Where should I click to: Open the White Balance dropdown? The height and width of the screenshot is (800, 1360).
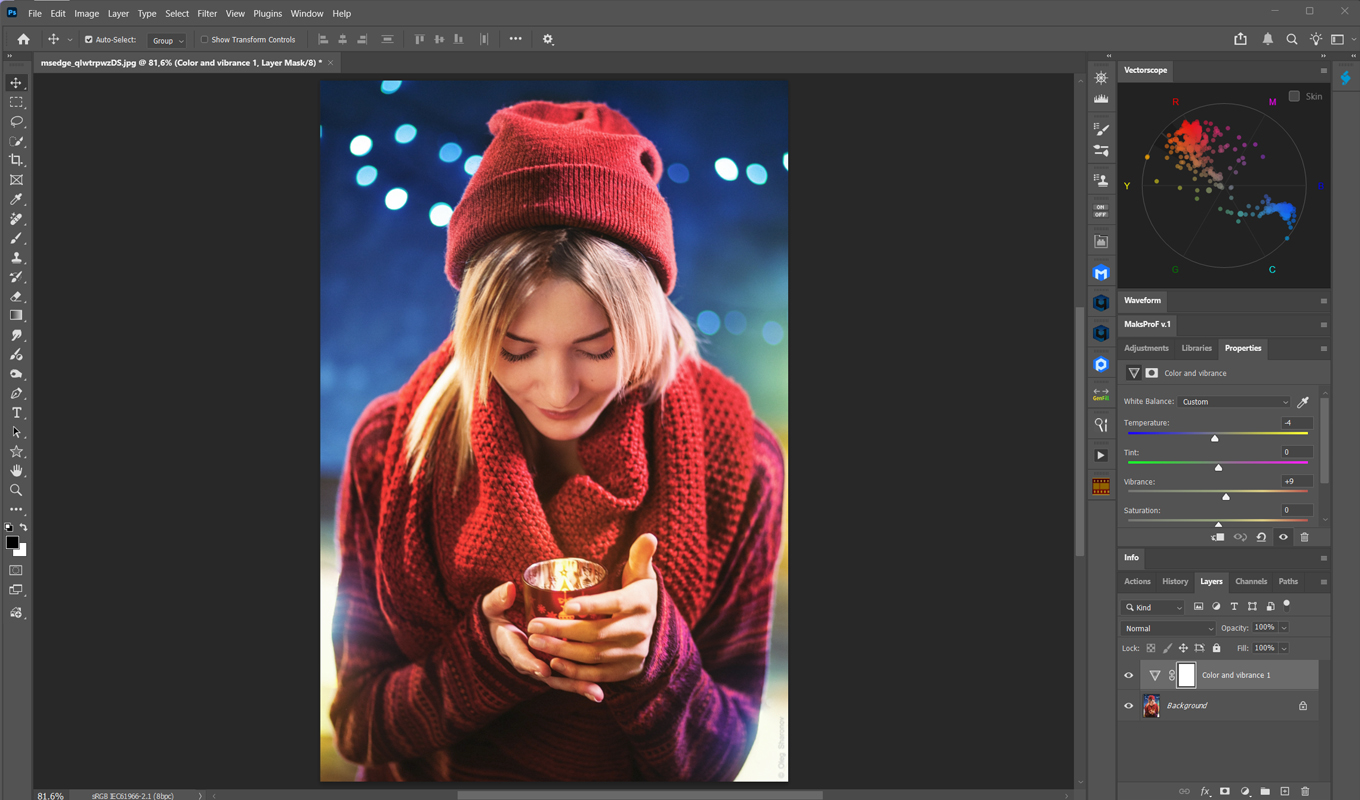click(x=1235, y=402)
